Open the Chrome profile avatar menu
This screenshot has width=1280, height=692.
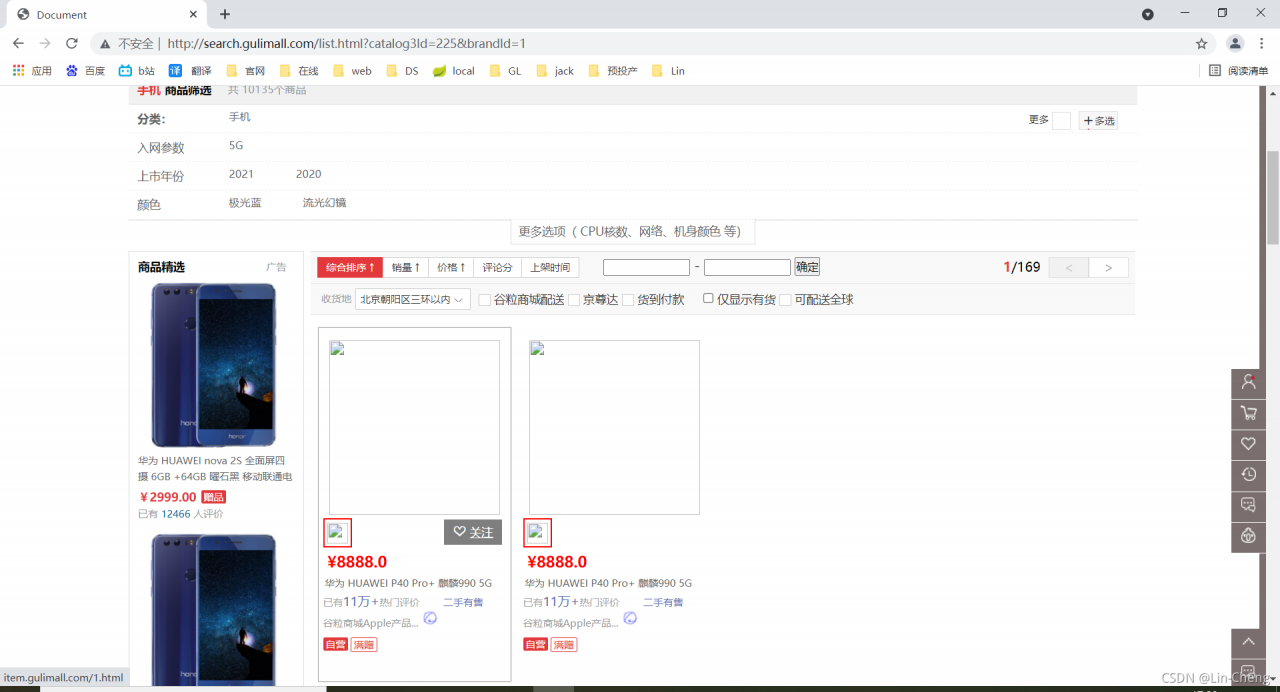point(1235,43)
